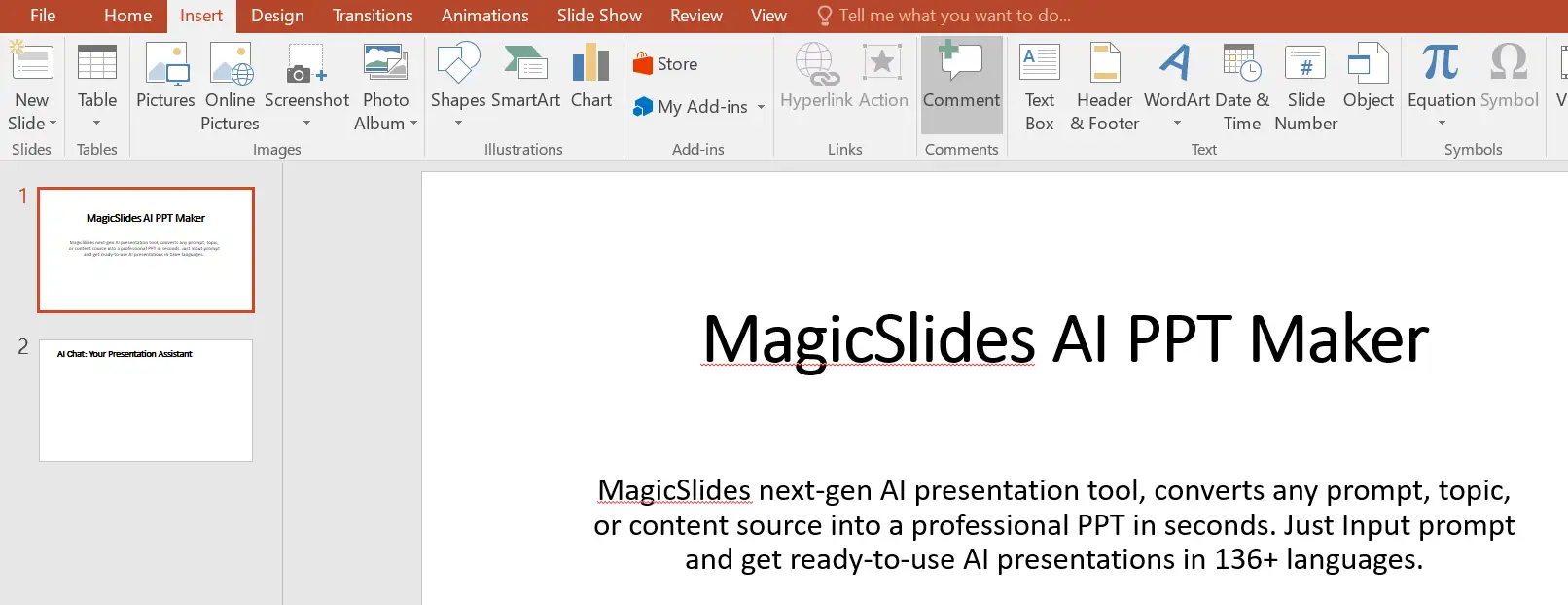The image size is (1568, 605).
Task: Click the My Add-ins icon
Action: [x=643, y=107]
